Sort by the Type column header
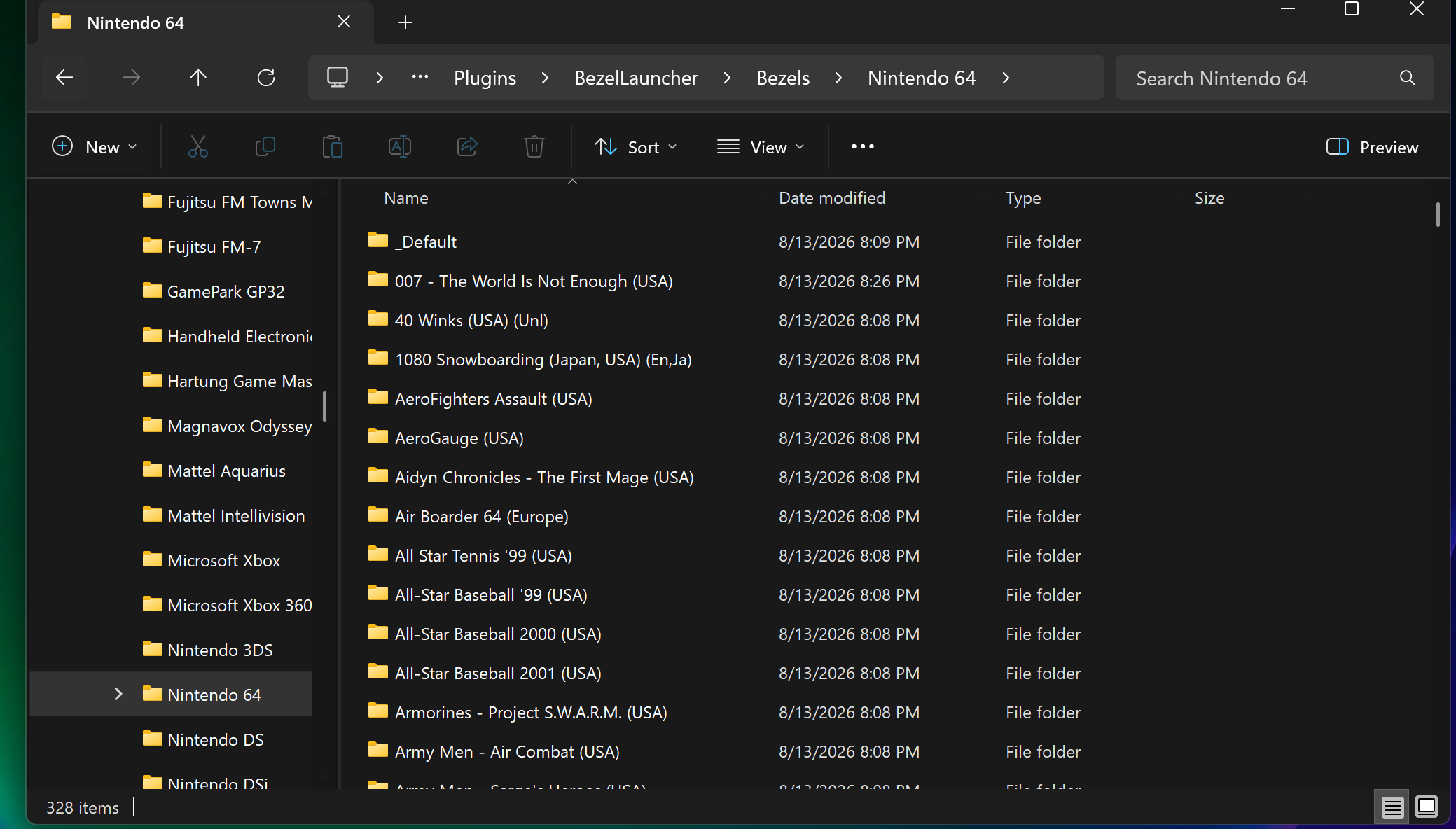Image resolution: width=1456 pixels, height=829 pixels. (1091, 198)
